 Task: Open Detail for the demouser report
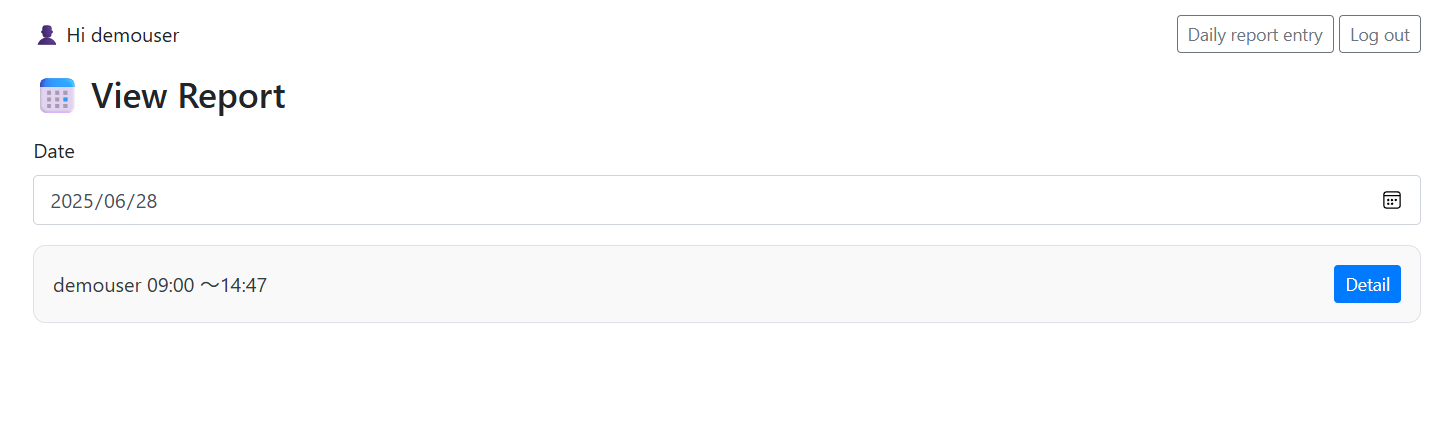coord(1366,284)
